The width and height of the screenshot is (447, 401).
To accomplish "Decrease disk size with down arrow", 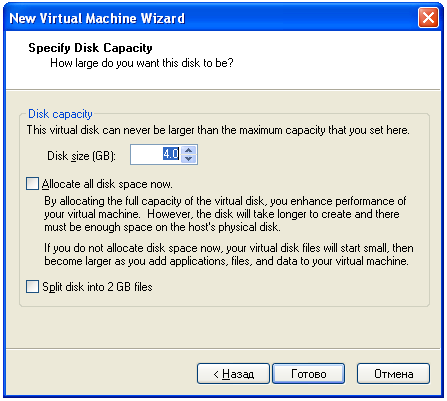I will pos(189,159).
